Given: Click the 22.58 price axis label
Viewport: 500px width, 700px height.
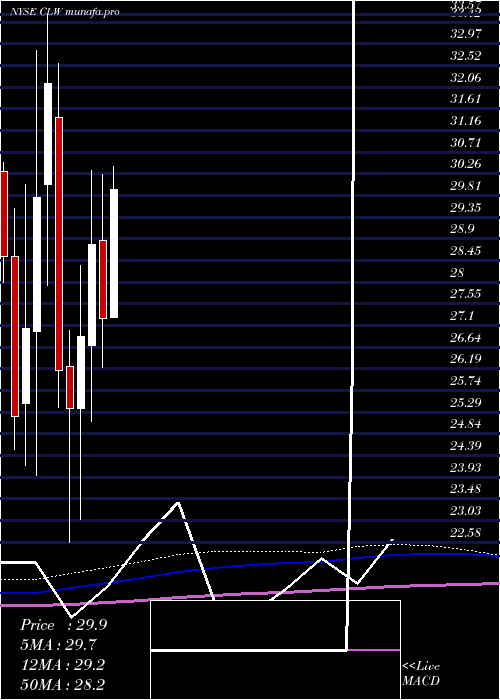Looking at the screenshot, I should point(466,533).
